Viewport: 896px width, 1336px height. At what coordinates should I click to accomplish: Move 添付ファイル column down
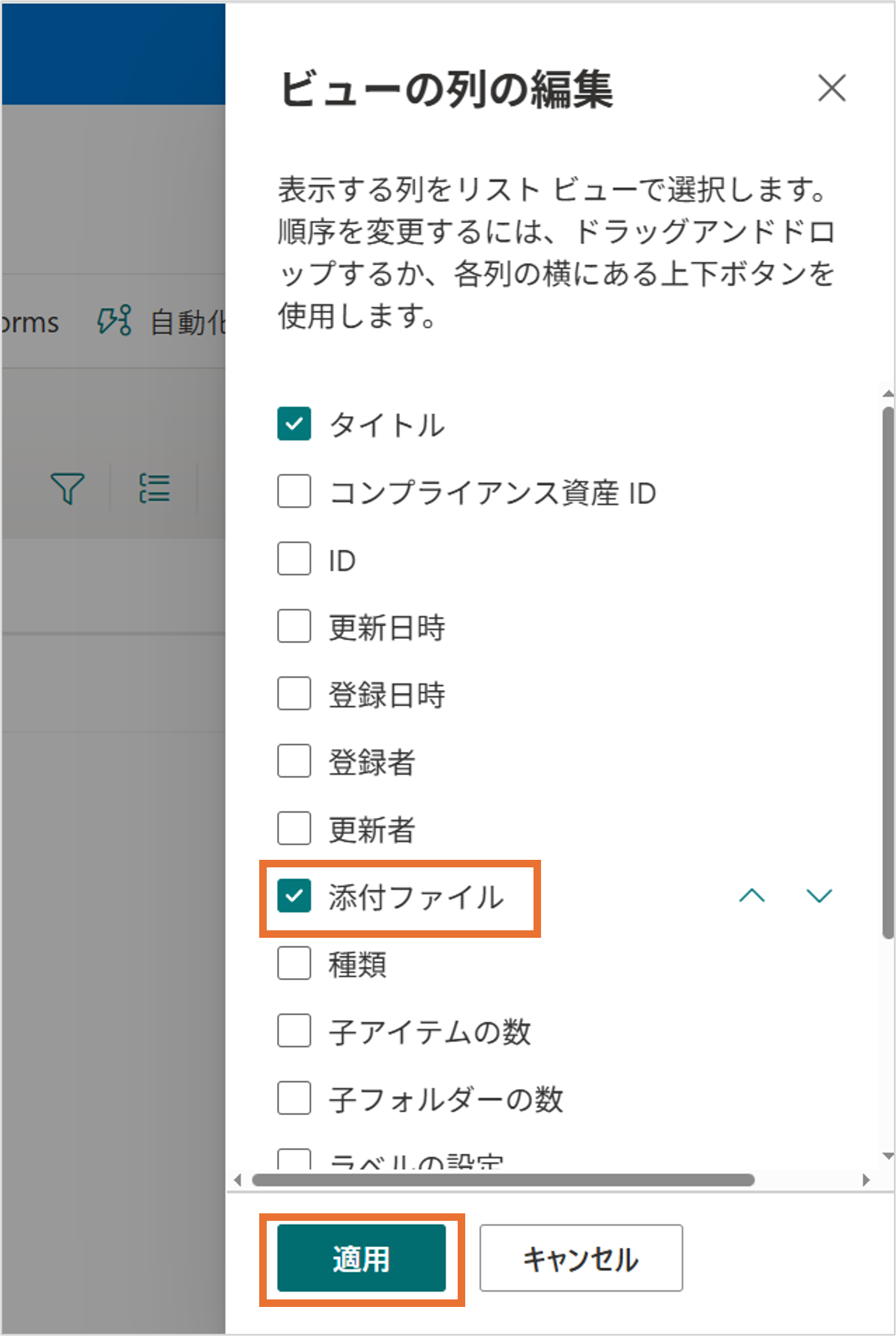pyautogui.click(x=819, y=896)
